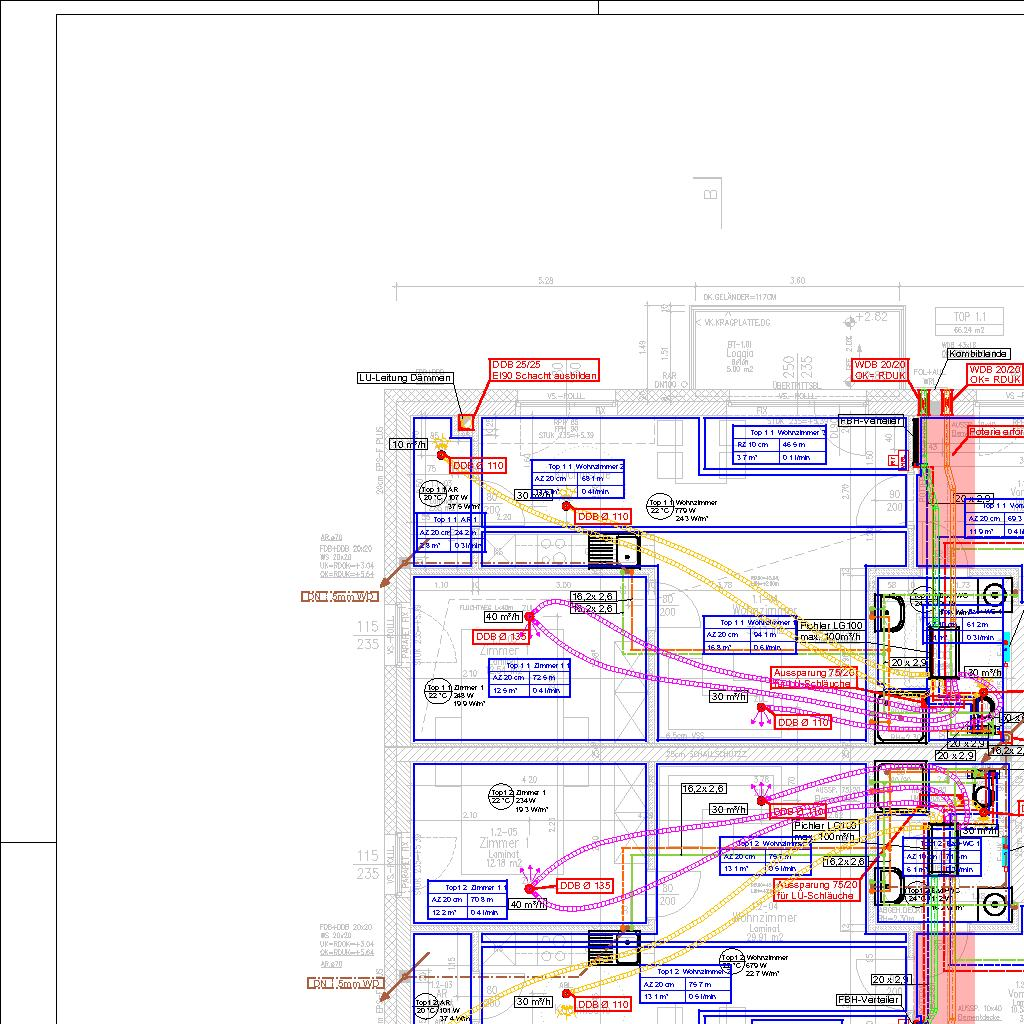Click the red shaft square below DDB 25/25
This screenshot has height=1024, width=1024.
point(466,423)
